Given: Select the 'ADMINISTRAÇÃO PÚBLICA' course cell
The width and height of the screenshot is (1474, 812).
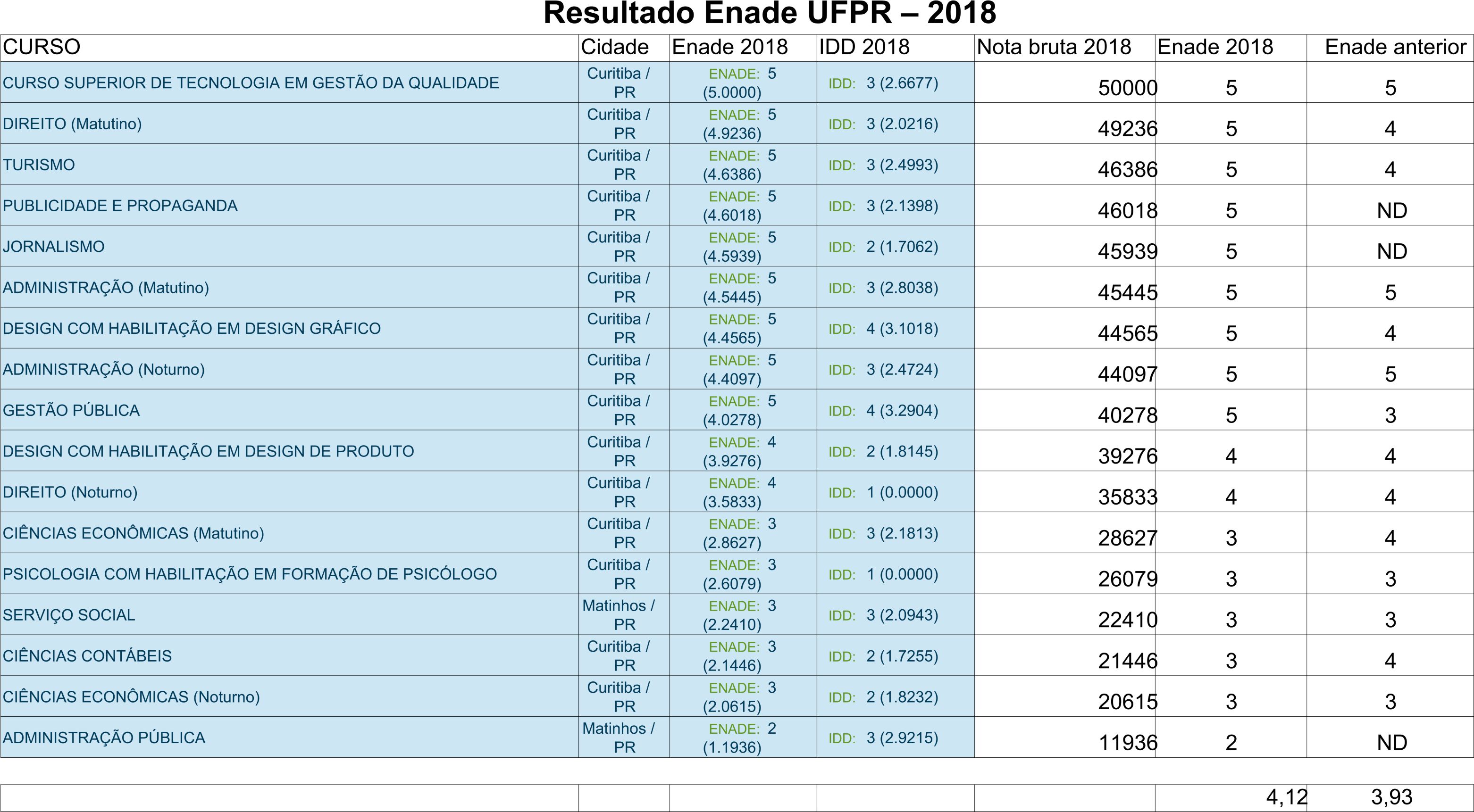Looking at the screenshot, I should (290, 737).
